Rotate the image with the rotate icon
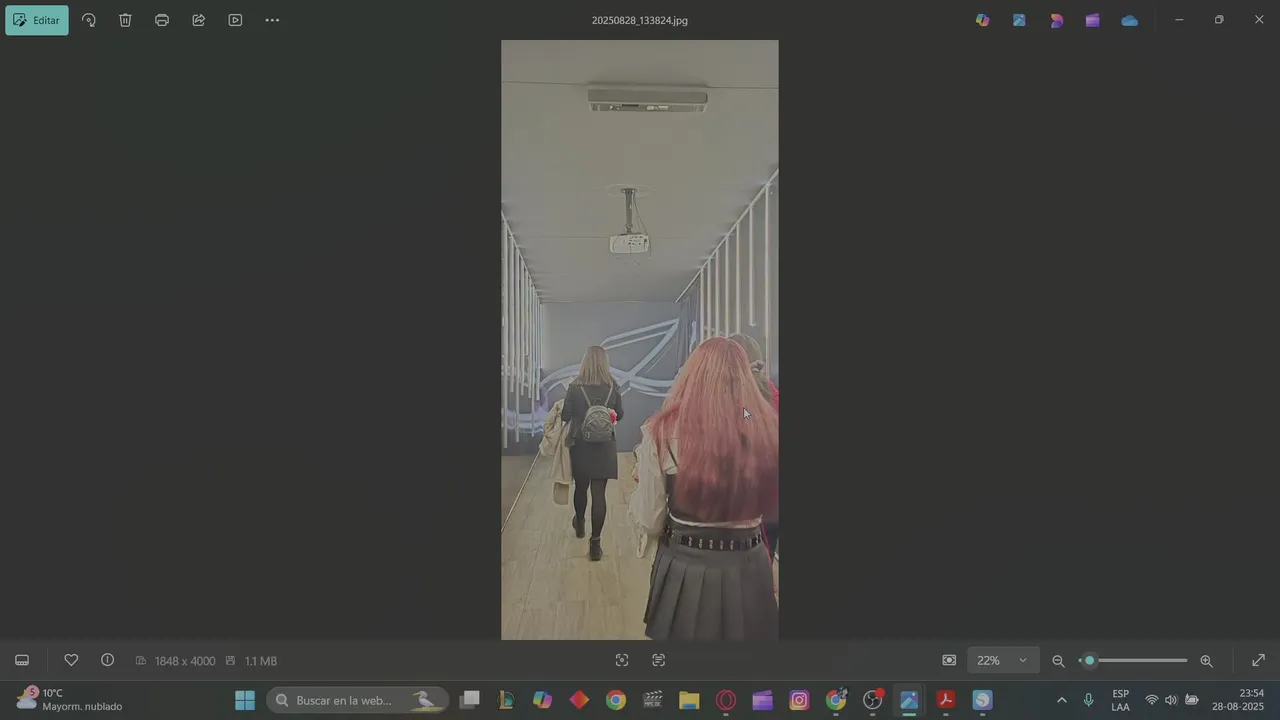Image resolution: width=1280 pixels, height=720 pixels. point(89,20)
